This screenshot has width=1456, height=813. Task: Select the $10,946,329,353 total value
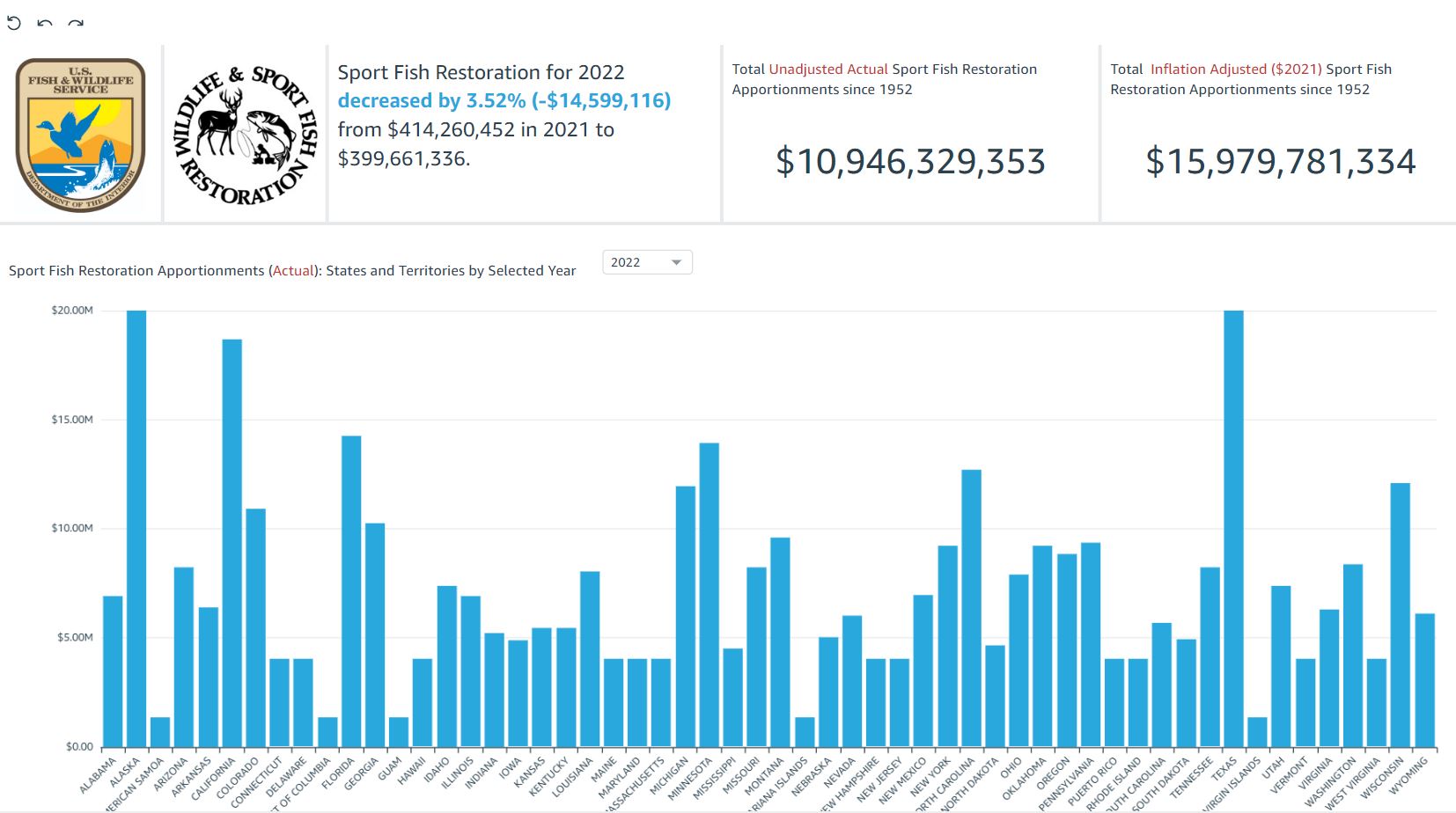[910, 162]
